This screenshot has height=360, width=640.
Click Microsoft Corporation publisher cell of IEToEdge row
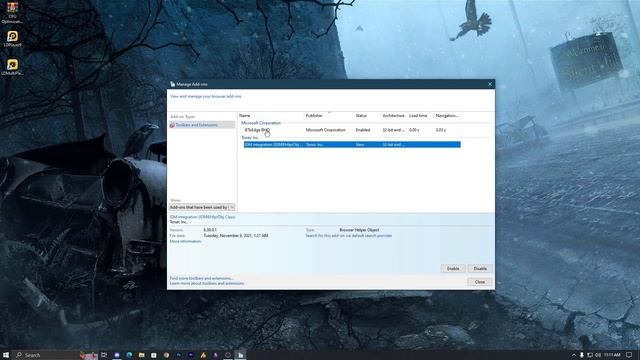[x=326, y=130]
